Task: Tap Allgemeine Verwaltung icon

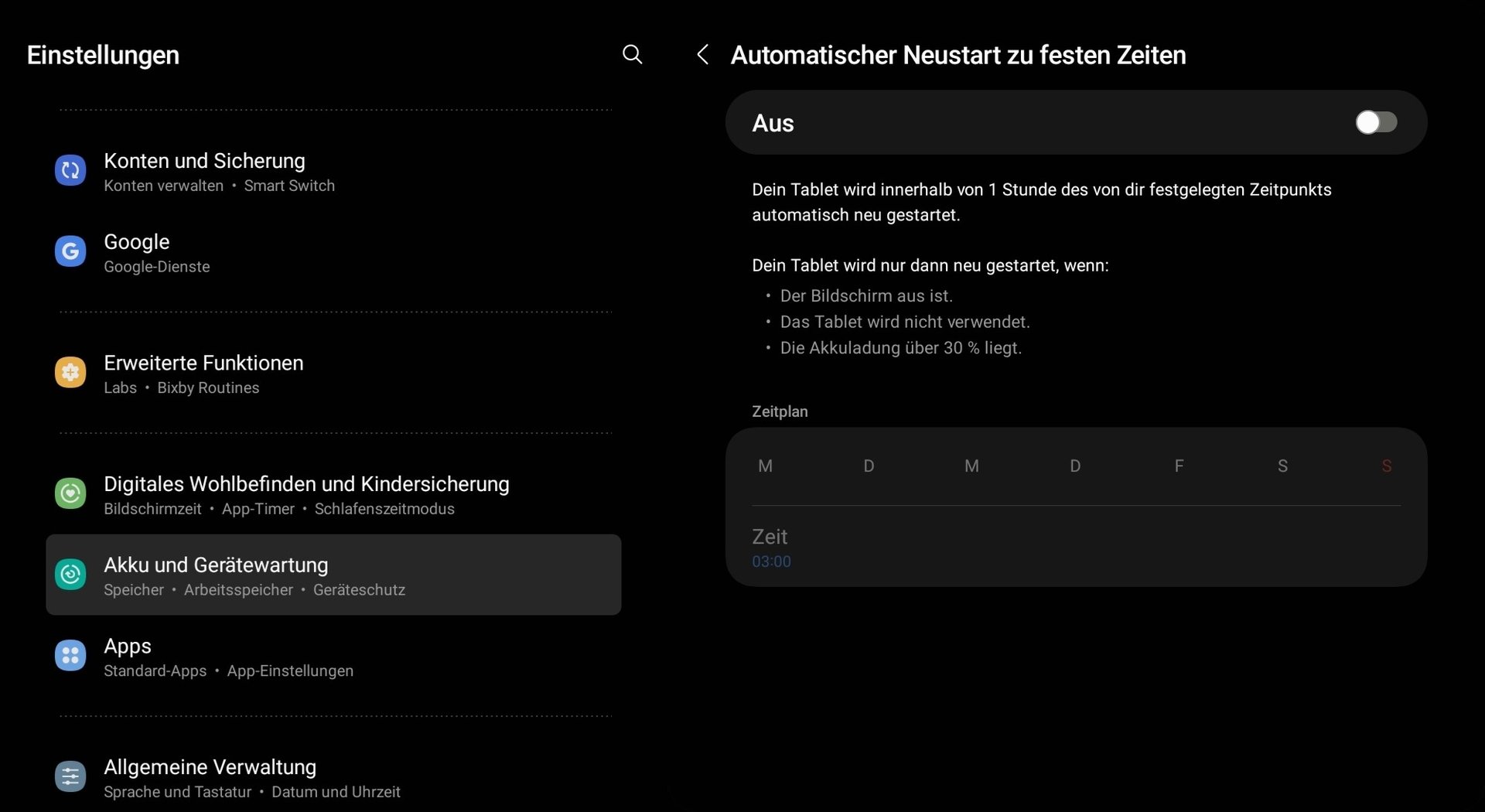Action: [x=70, y=776]
